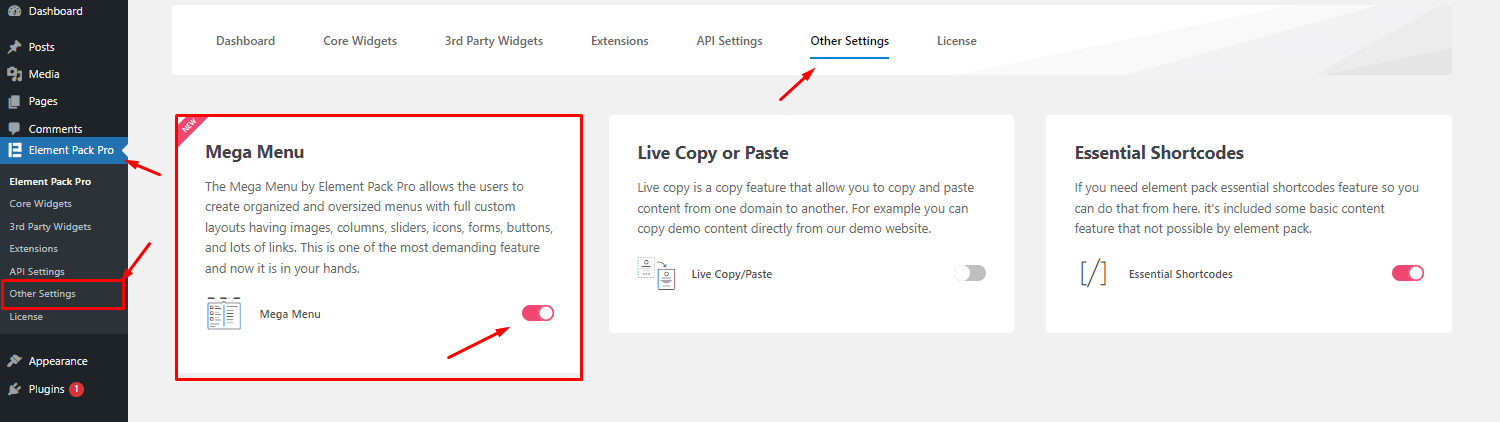Turn off Essential Shortcodes toggle
This screenshot has width=1500, height=422.
[1408, 273]
